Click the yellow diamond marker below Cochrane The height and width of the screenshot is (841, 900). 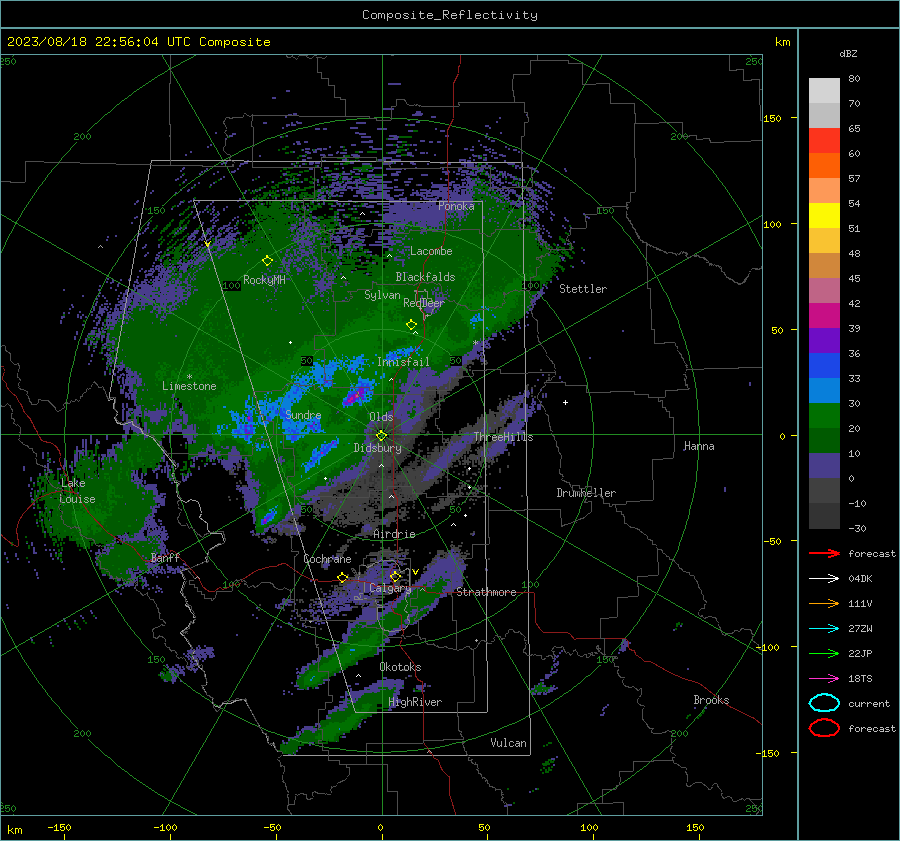pyautogui.click(x=342, y=578)
